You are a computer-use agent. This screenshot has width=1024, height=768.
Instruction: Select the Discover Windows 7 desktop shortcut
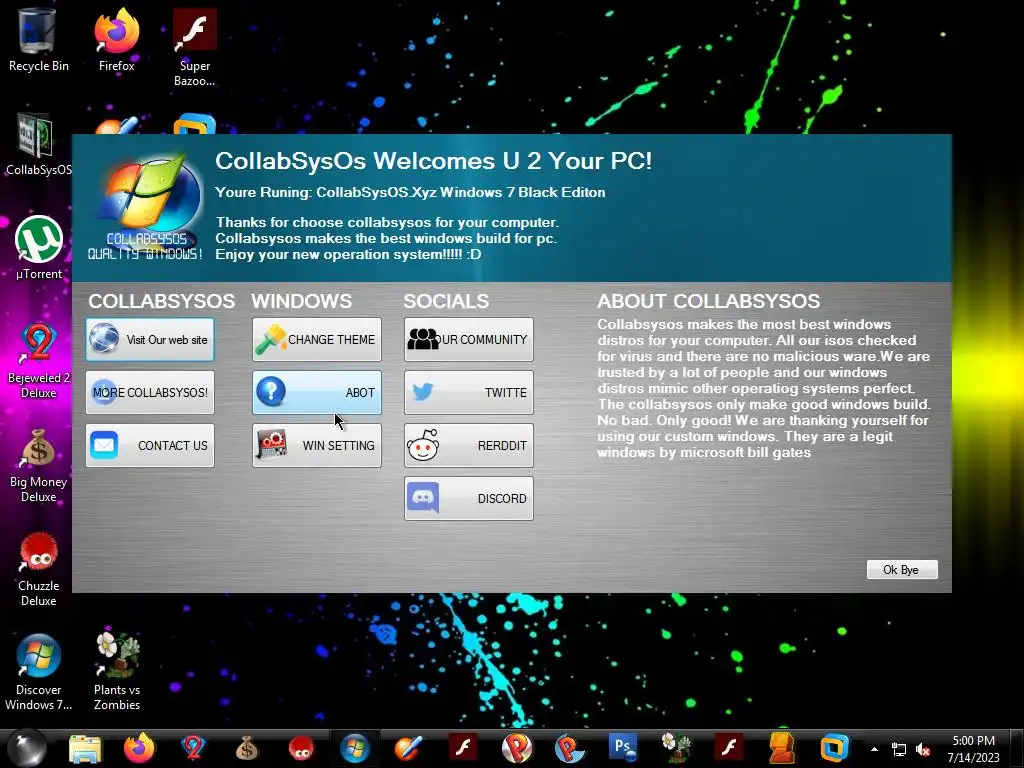[x=38, y=673]
